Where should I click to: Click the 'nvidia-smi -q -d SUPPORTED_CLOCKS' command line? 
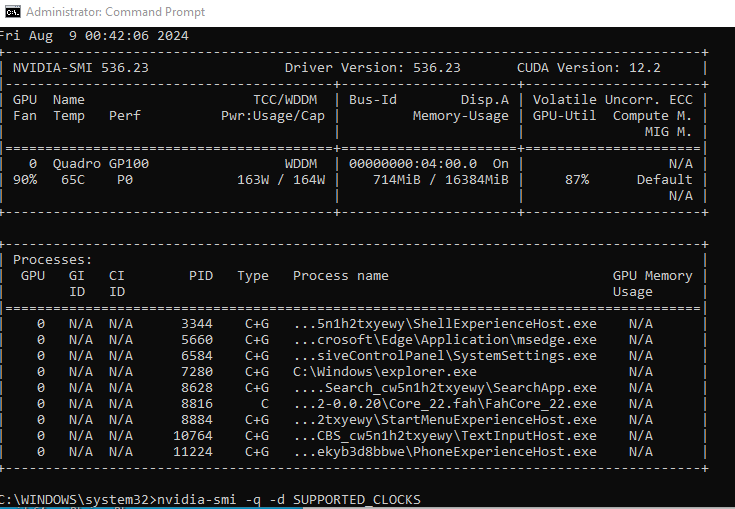pyautogui.click(x=289, y=499)
